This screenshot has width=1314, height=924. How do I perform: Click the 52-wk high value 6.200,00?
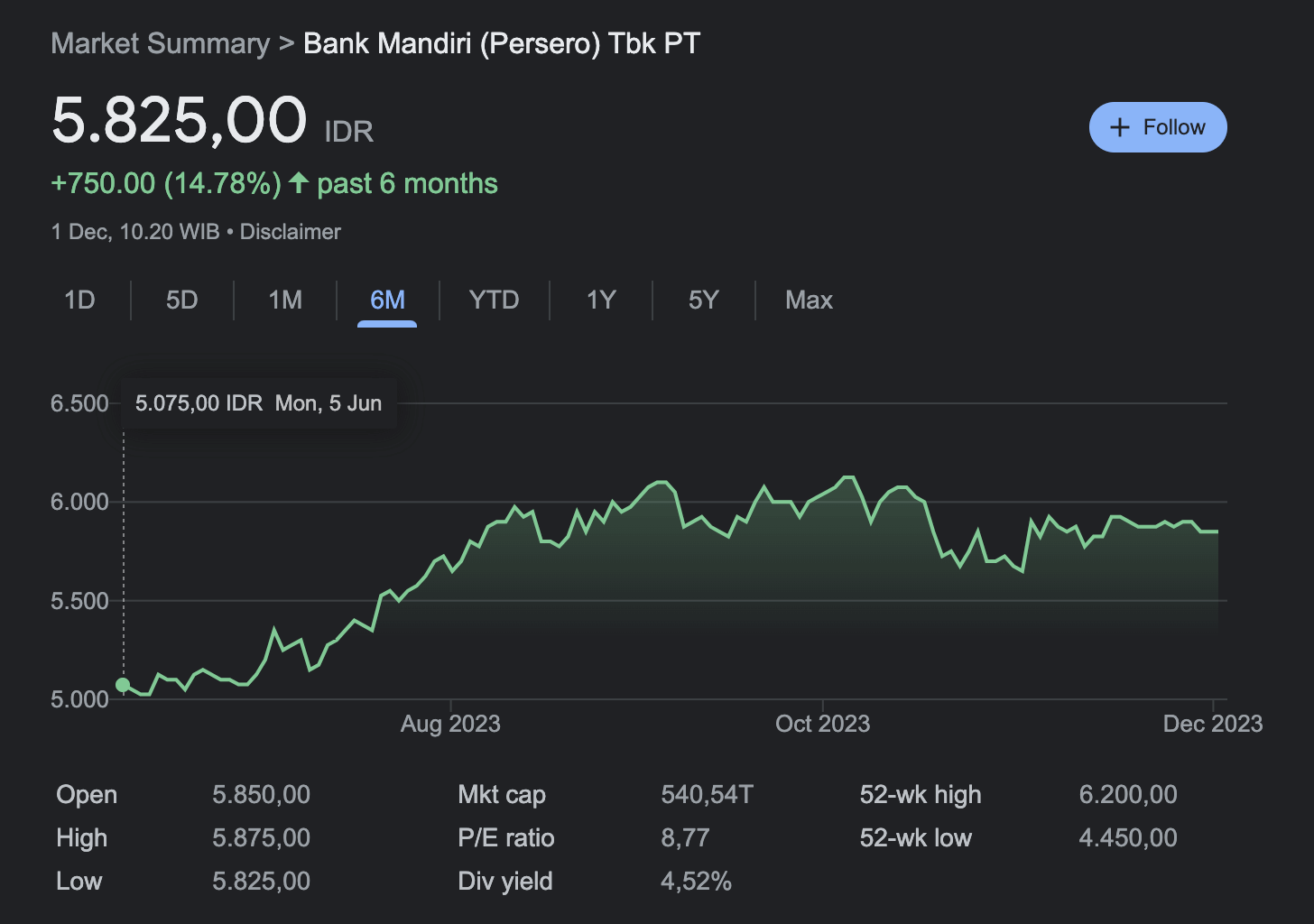coord(1127,795)
